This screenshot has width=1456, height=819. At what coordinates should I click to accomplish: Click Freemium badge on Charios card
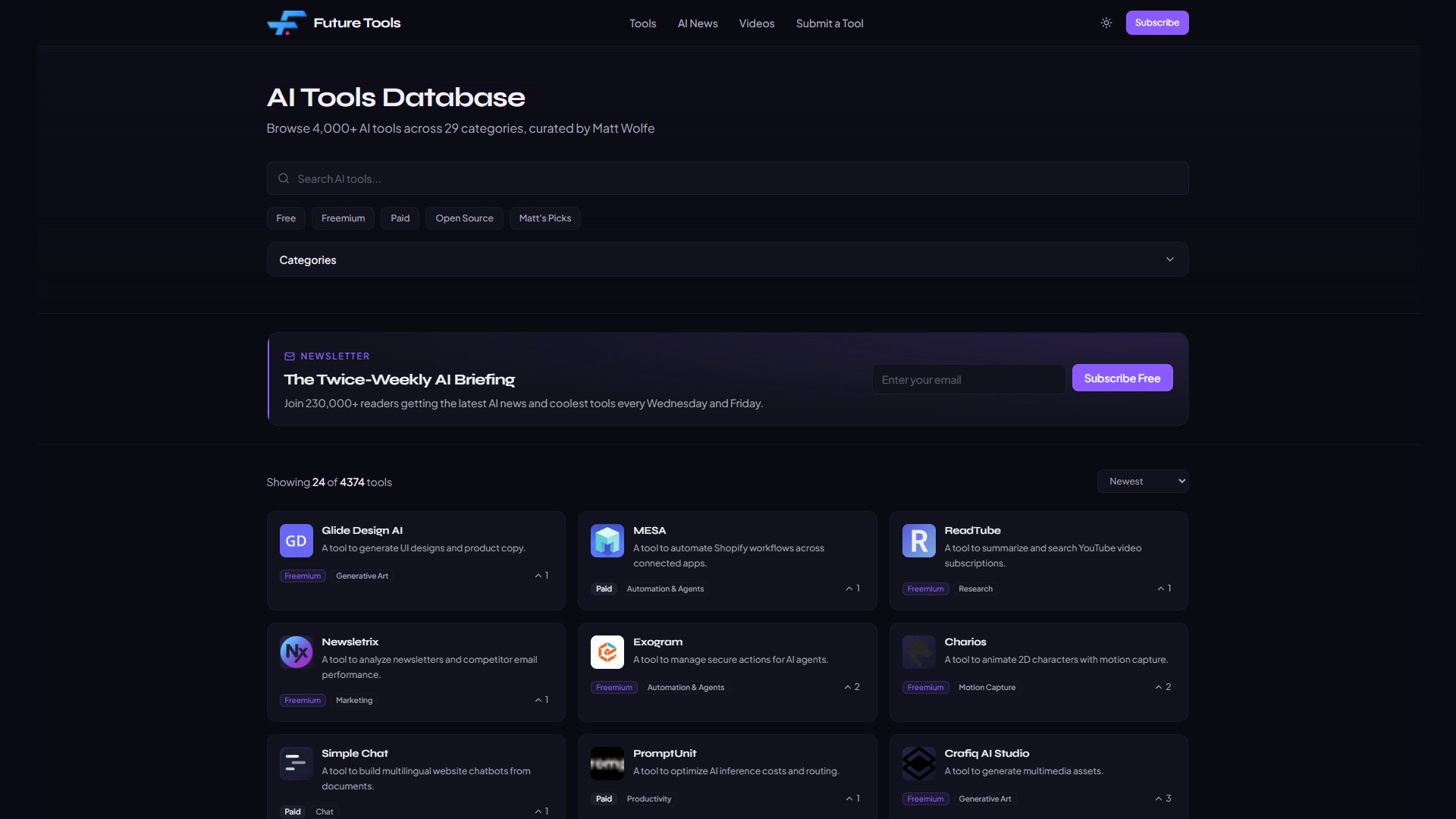925,688
